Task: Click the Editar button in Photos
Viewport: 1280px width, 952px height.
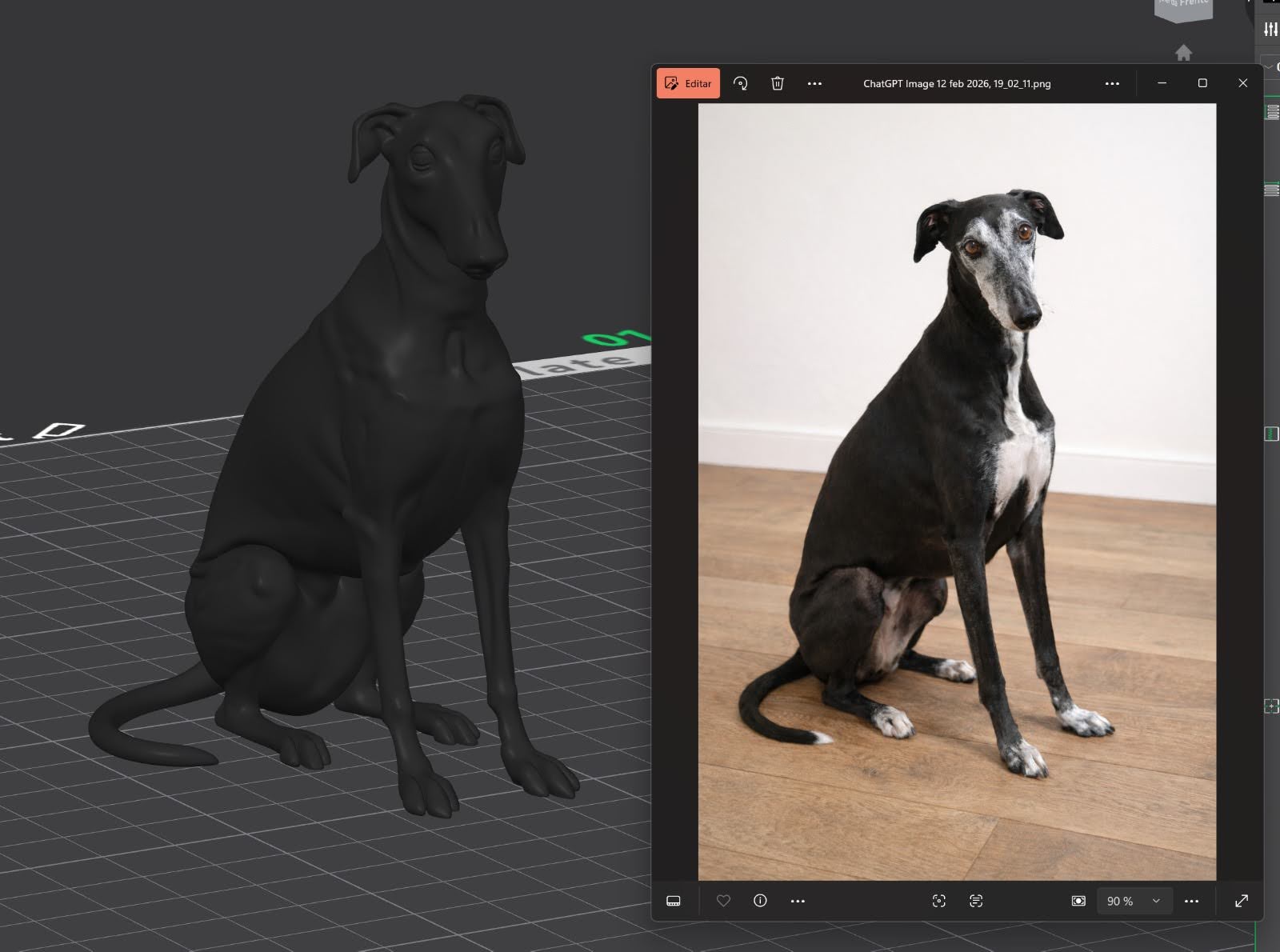Action: [x=688, y=83]
